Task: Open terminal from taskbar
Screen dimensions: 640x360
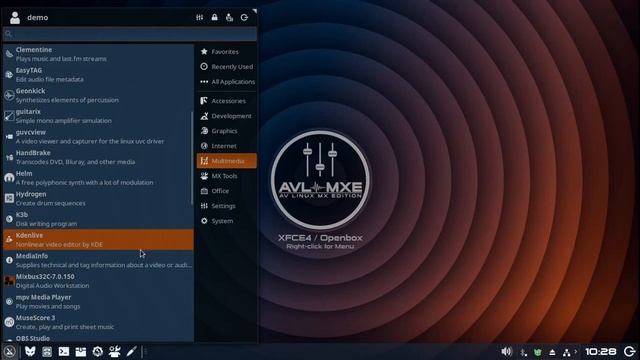Action: (x=64, y=351)
